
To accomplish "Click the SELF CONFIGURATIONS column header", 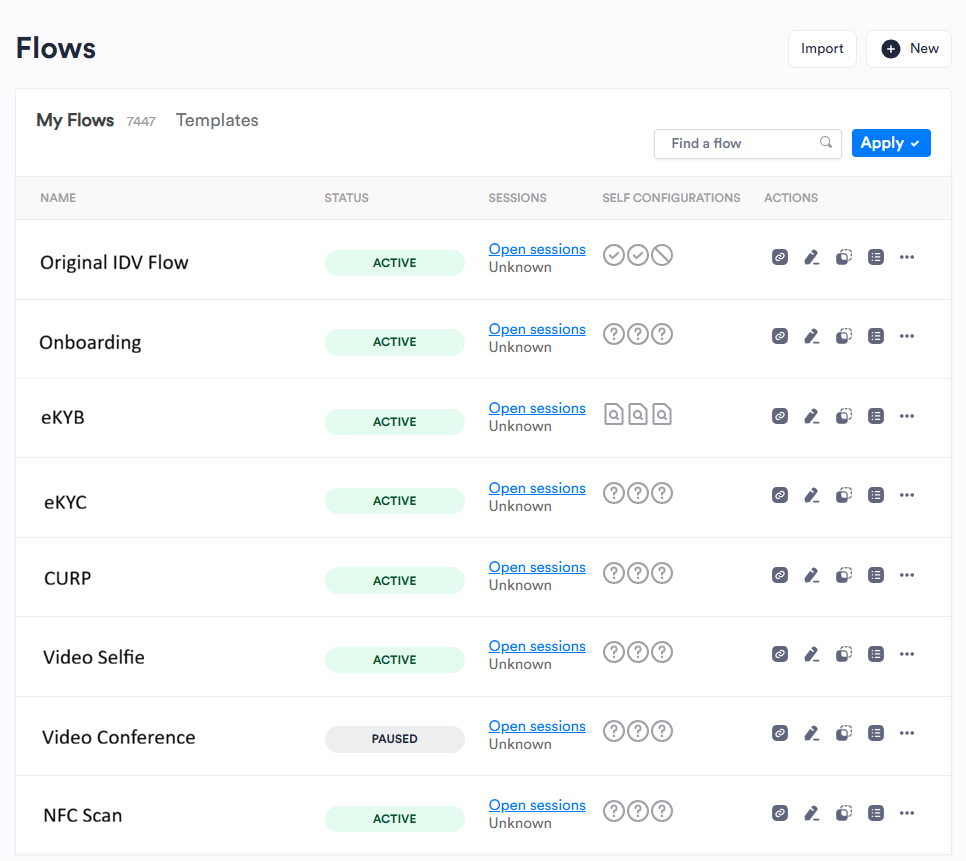I will (x=671, y=198).
